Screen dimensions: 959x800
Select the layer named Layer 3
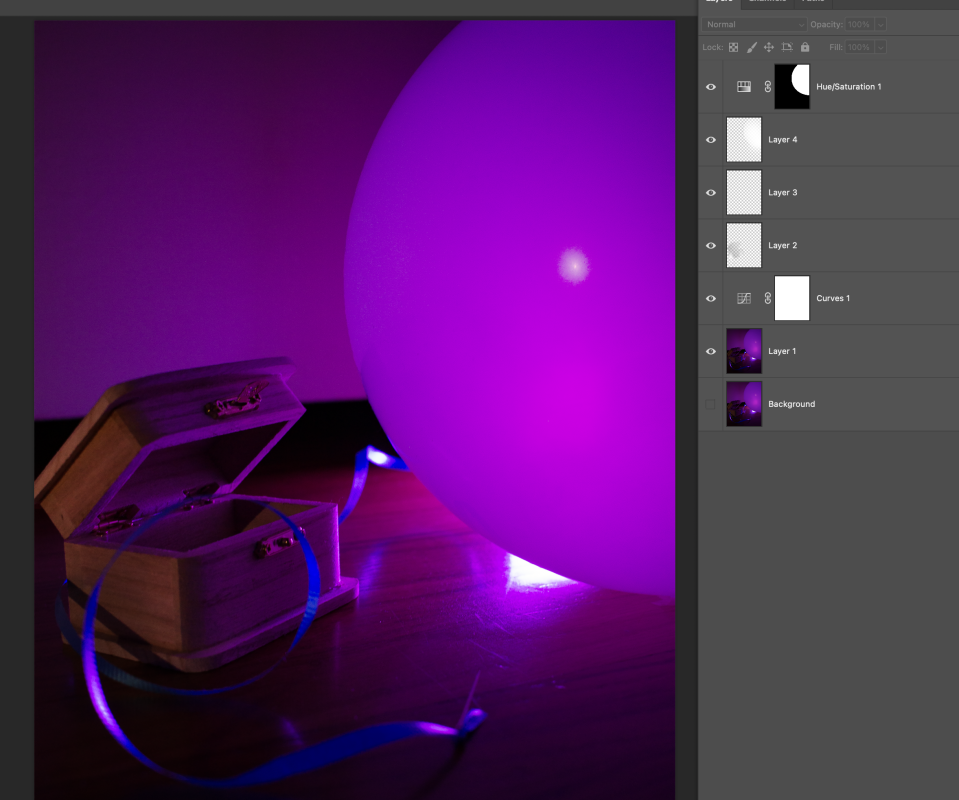782,193
